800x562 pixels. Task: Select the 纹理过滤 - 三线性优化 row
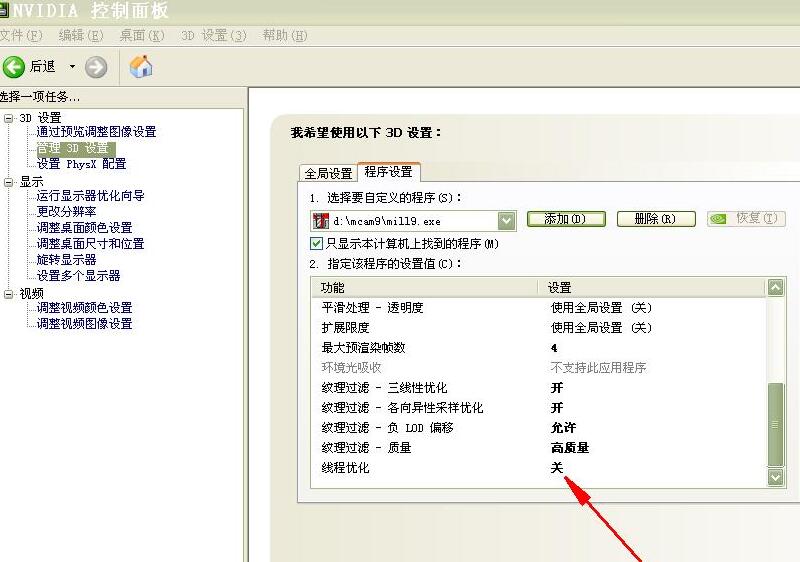(539, 388)
